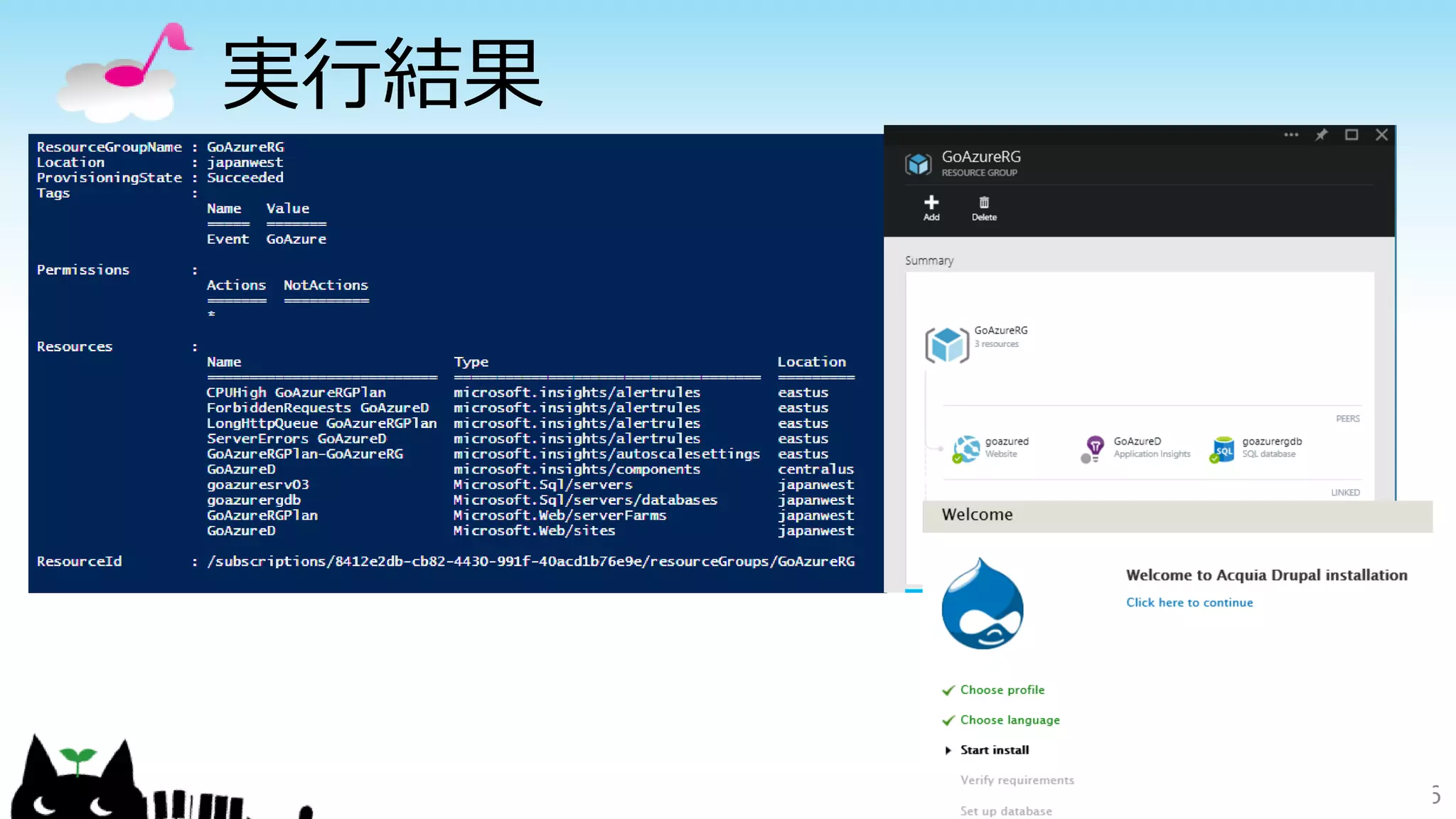Image resolution: width=1456 pixels, height=819 pixels.
Task: Click Verify requirements step
Action: 1017,780
